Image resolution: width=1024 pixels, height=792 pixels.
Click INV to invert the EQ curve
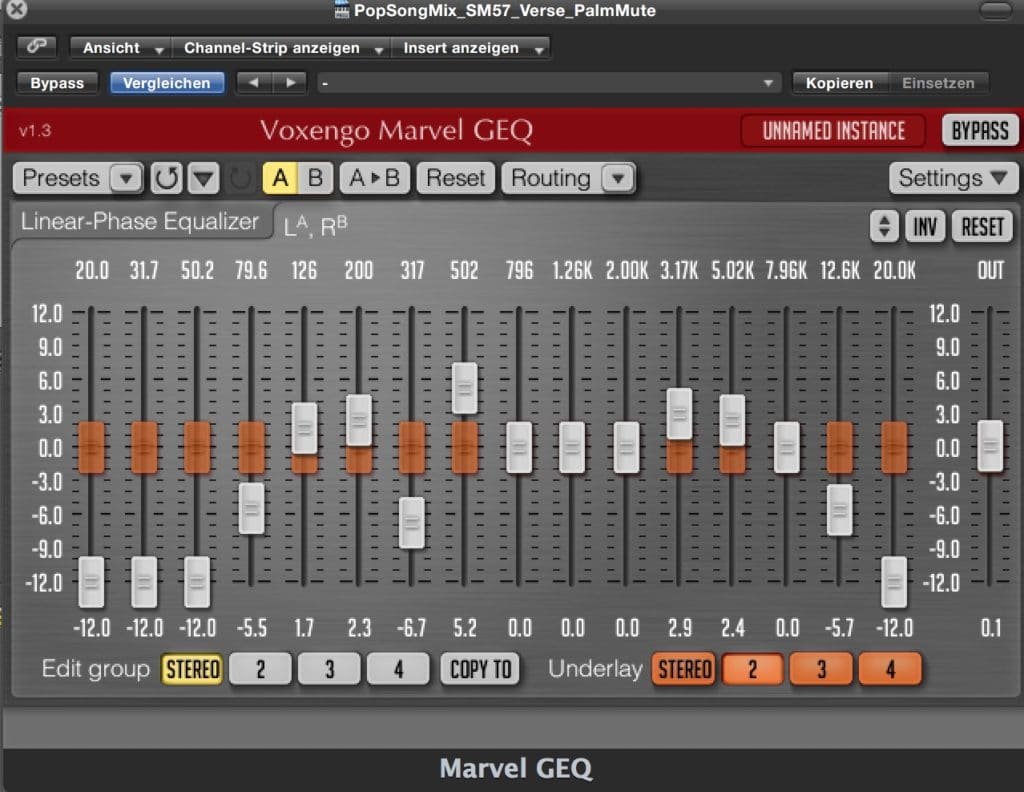click(x=925, y=227)
